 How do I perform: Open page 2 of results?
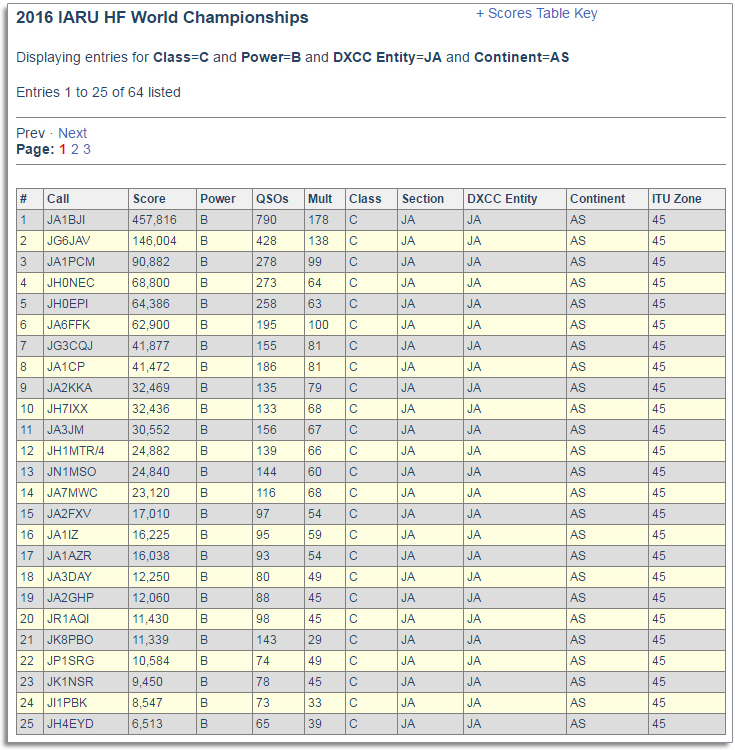(x=74, y=149)
